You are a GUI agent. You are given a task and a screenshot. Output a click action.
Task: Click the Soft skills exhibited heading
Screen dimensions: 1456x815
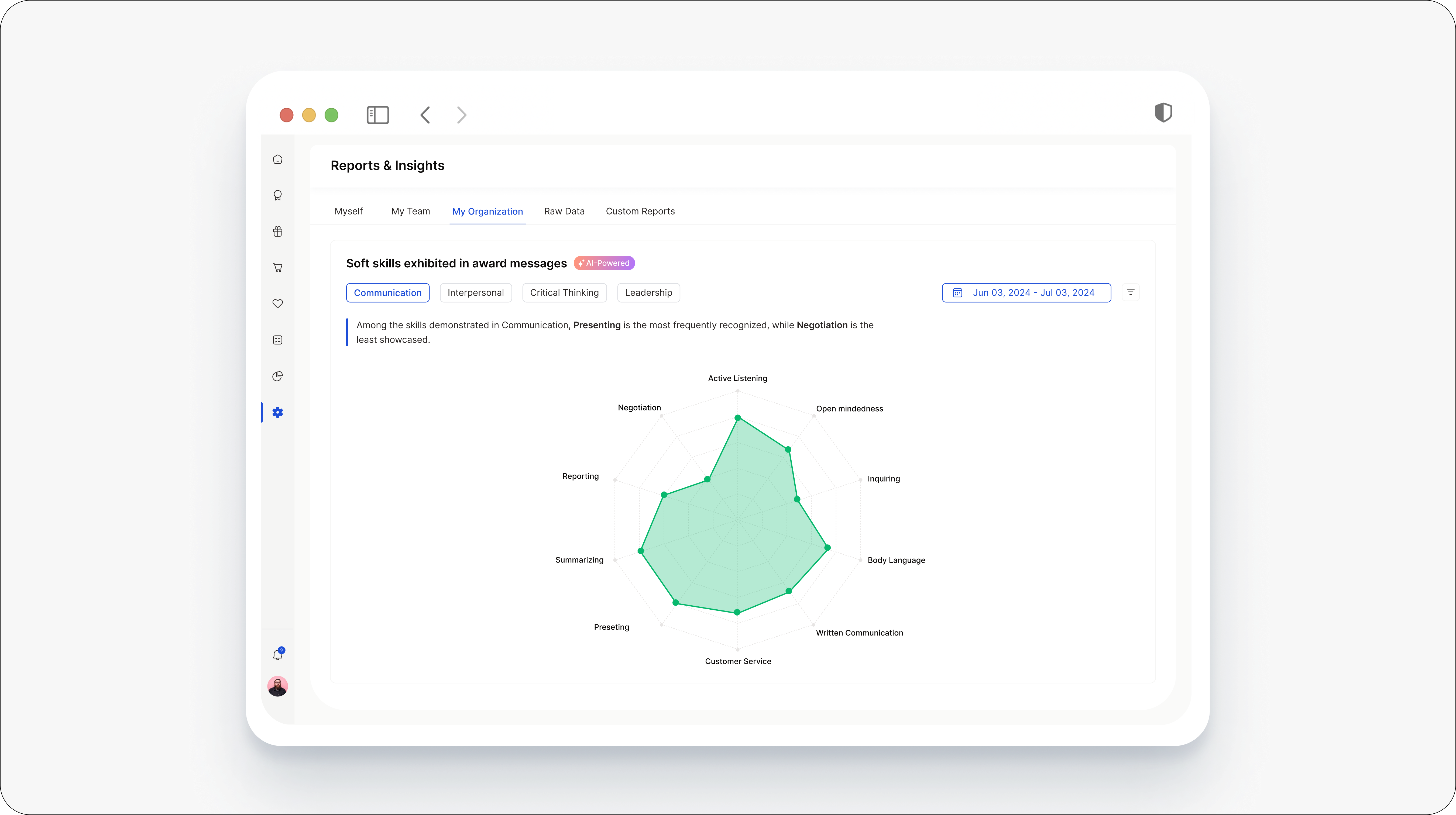click(x=456, y=263)
